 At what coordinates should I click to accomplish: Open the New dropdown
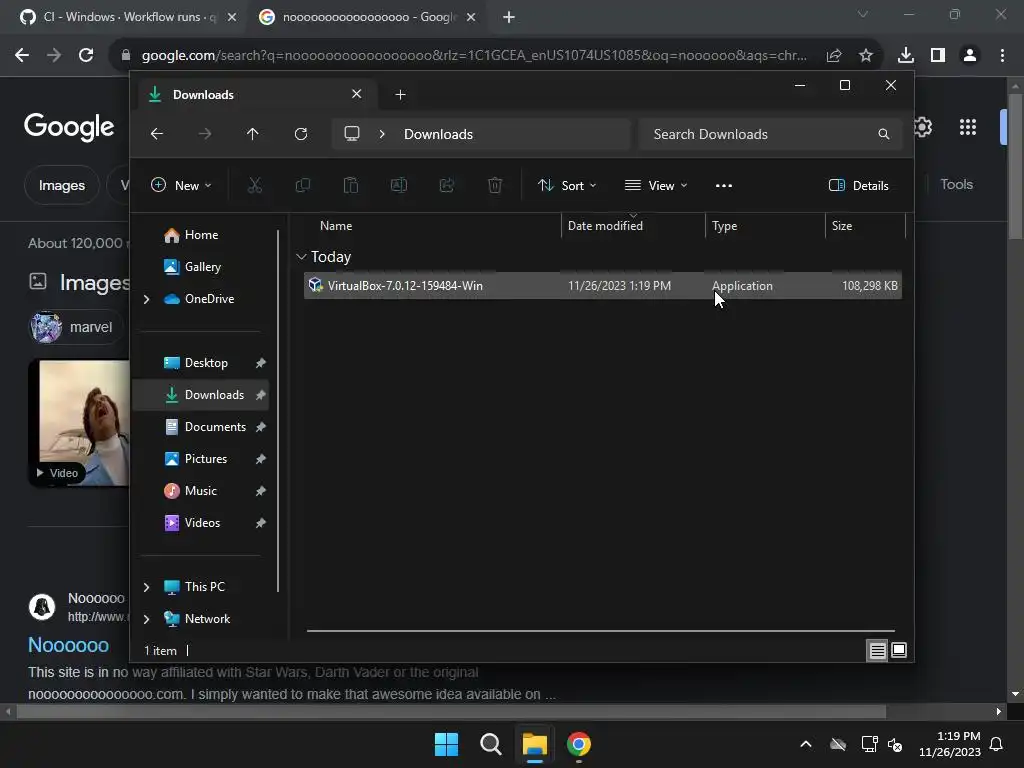pyautogui.click(x=181, y=185)
